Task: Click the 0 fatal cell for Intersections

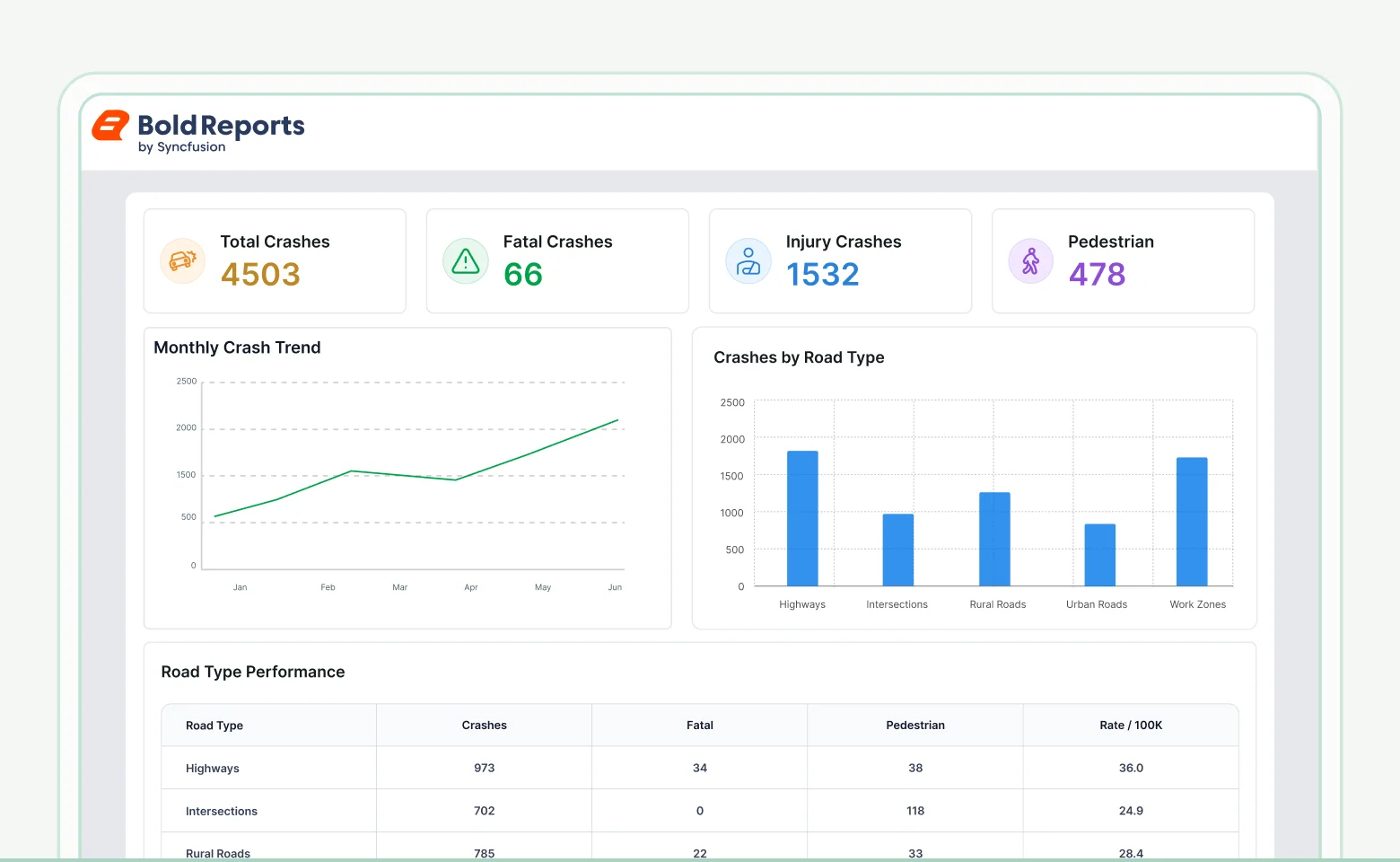Action: click(700, 811)
